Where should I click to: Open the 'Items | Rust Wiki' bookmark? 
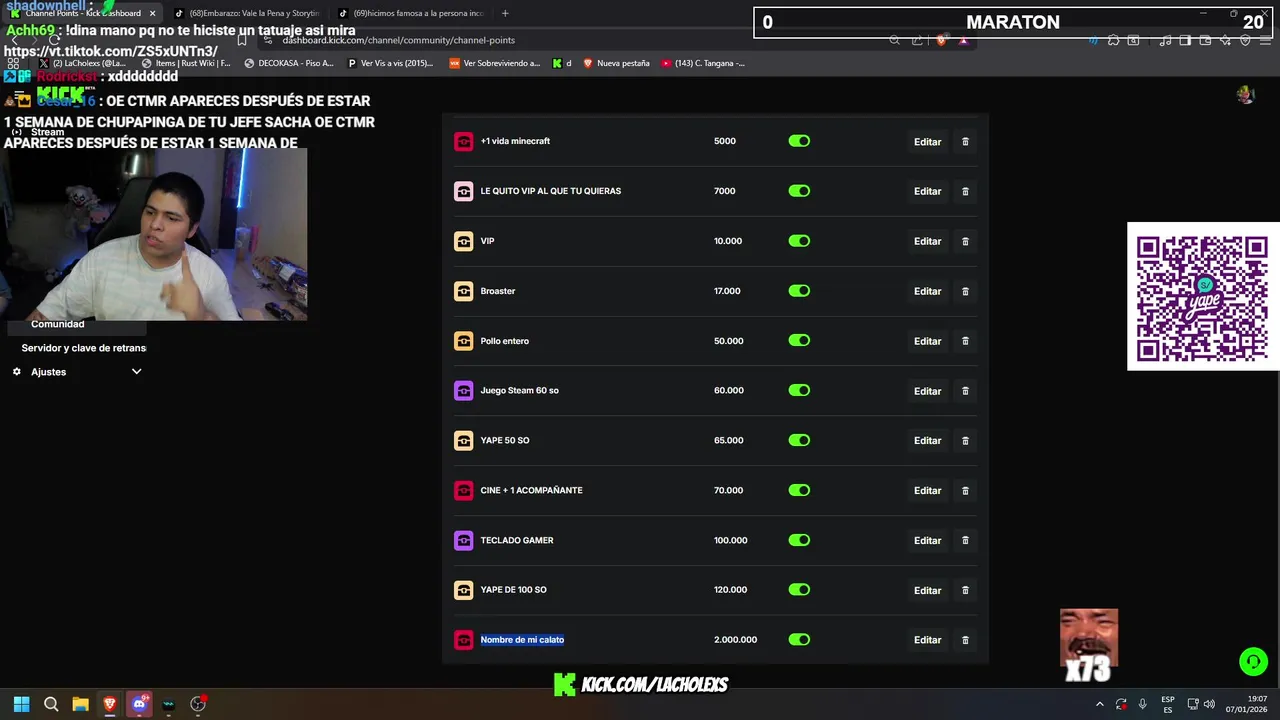[x=186, y=63]
